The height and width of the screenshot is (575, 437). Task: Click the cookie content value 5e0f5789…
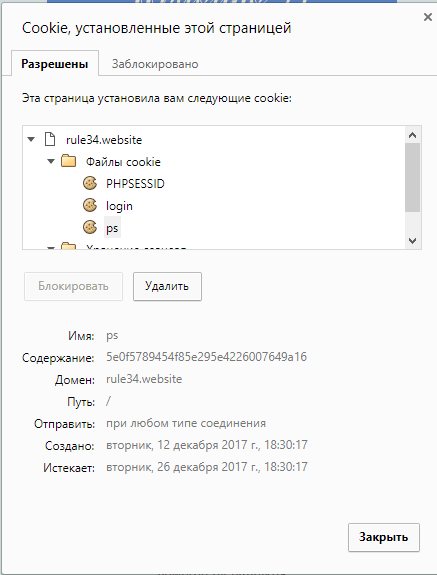tap(206, 357)
